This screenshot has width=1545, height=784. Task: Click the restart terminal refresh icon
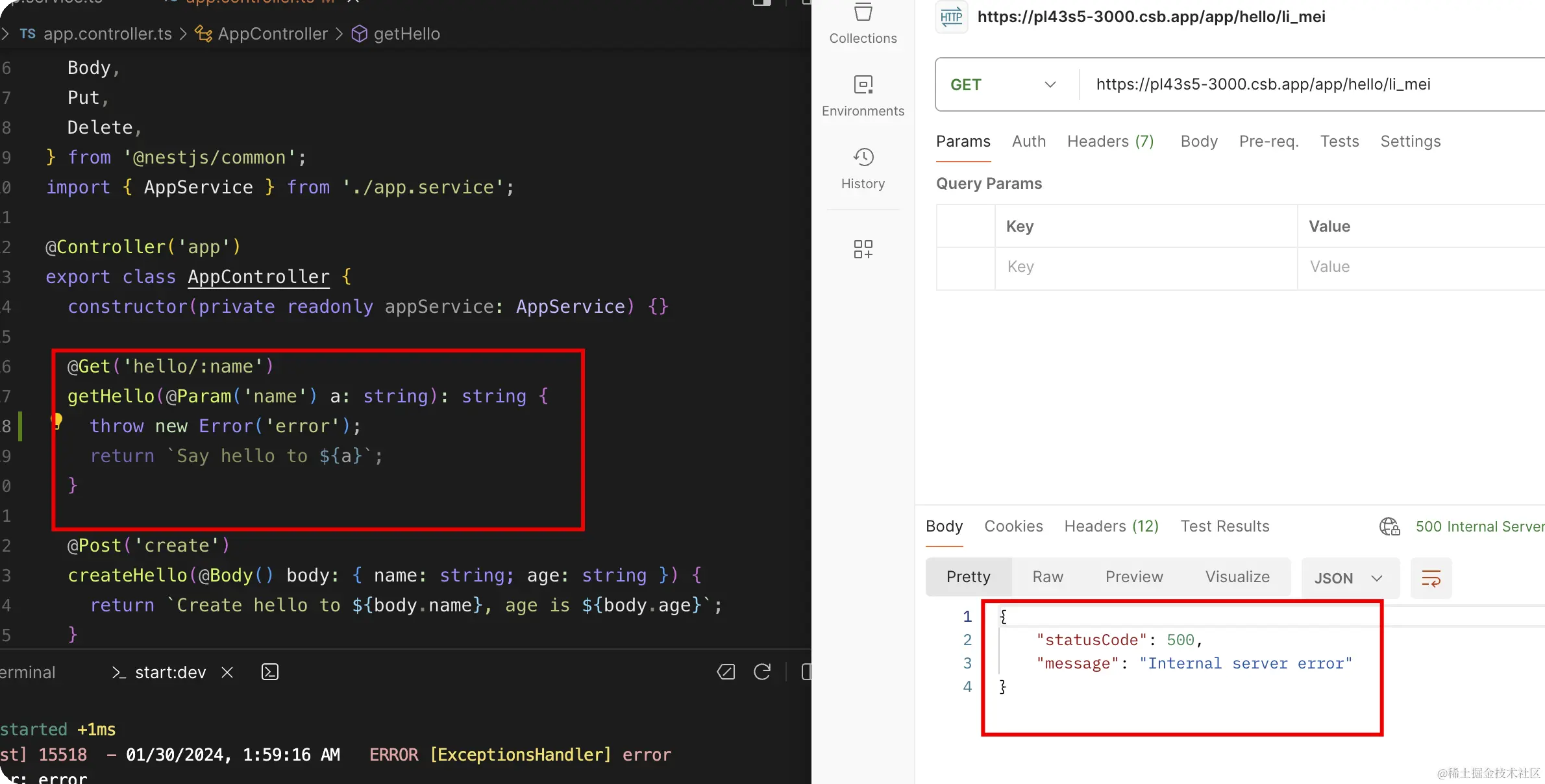coord(762,672)
